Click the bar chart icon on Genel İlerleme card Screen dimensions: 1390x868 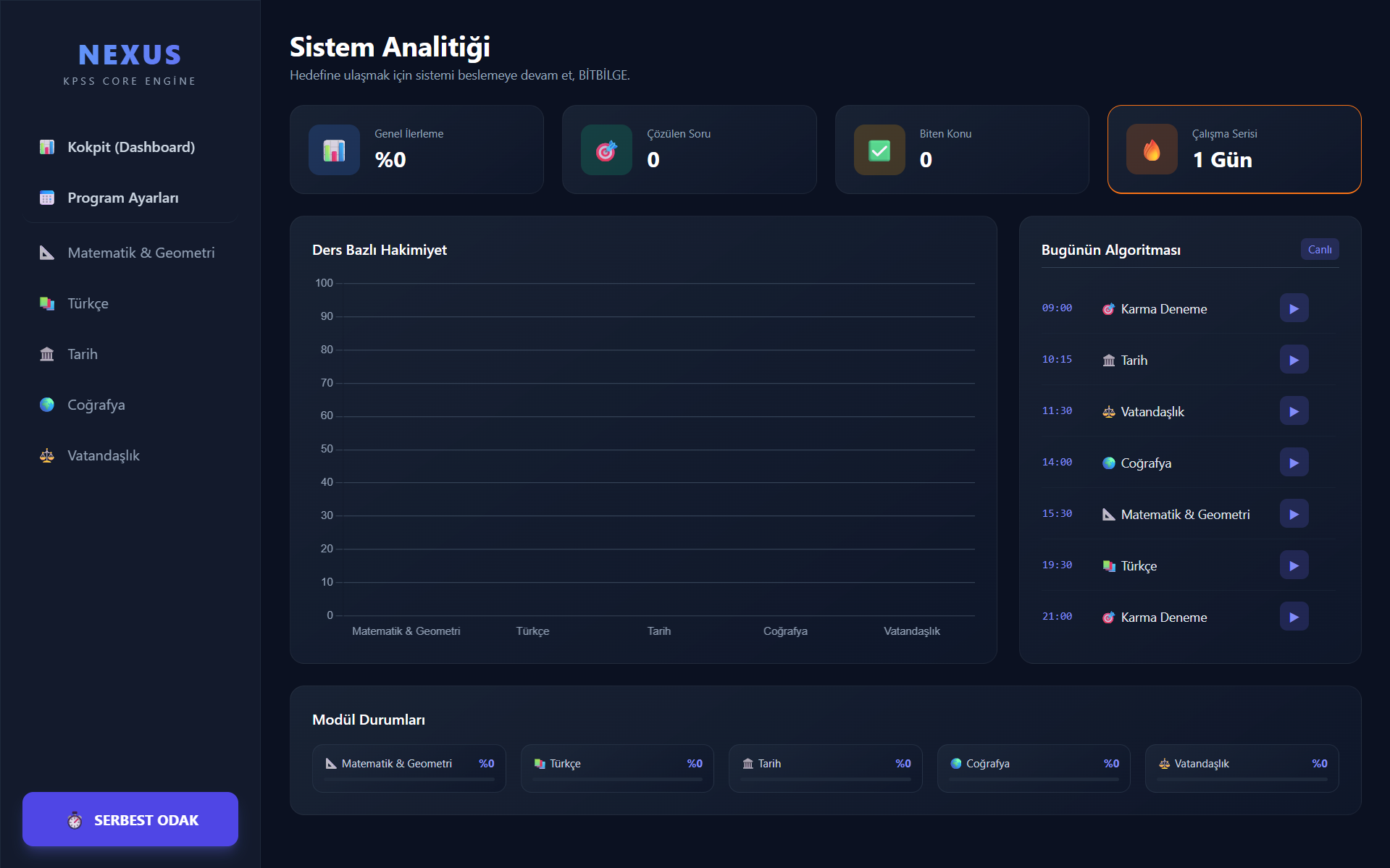[x=334, y=150]
